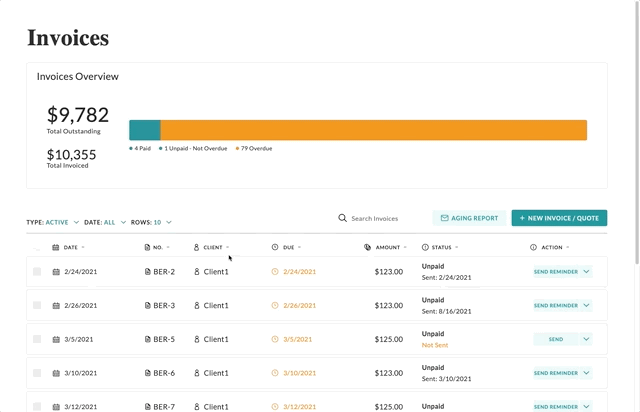Click the document icon beside BER-7
640x412 pixels.
[148, 407]
